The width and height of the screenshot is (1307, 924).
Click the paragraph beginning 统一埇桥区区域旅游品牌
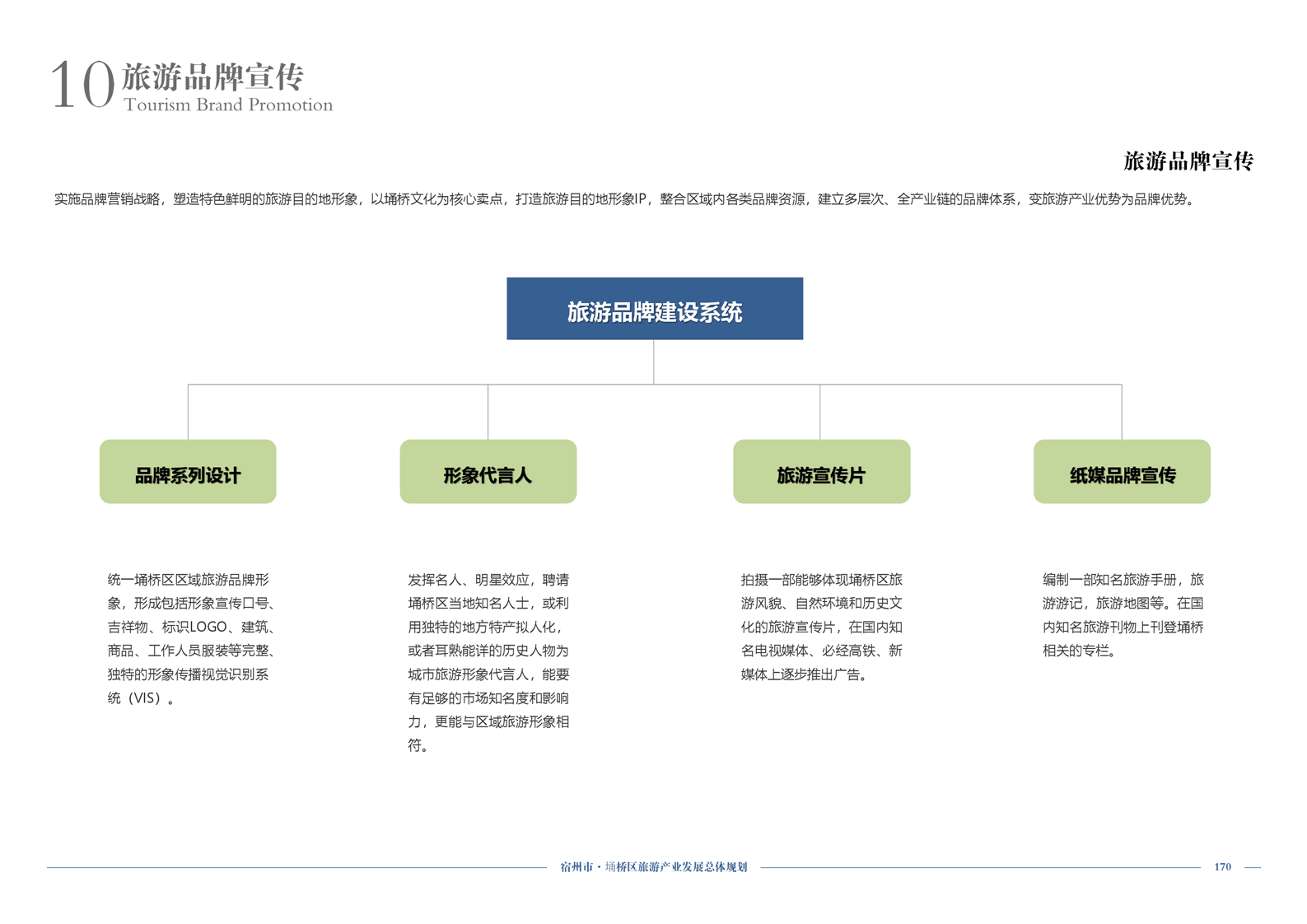192,638
